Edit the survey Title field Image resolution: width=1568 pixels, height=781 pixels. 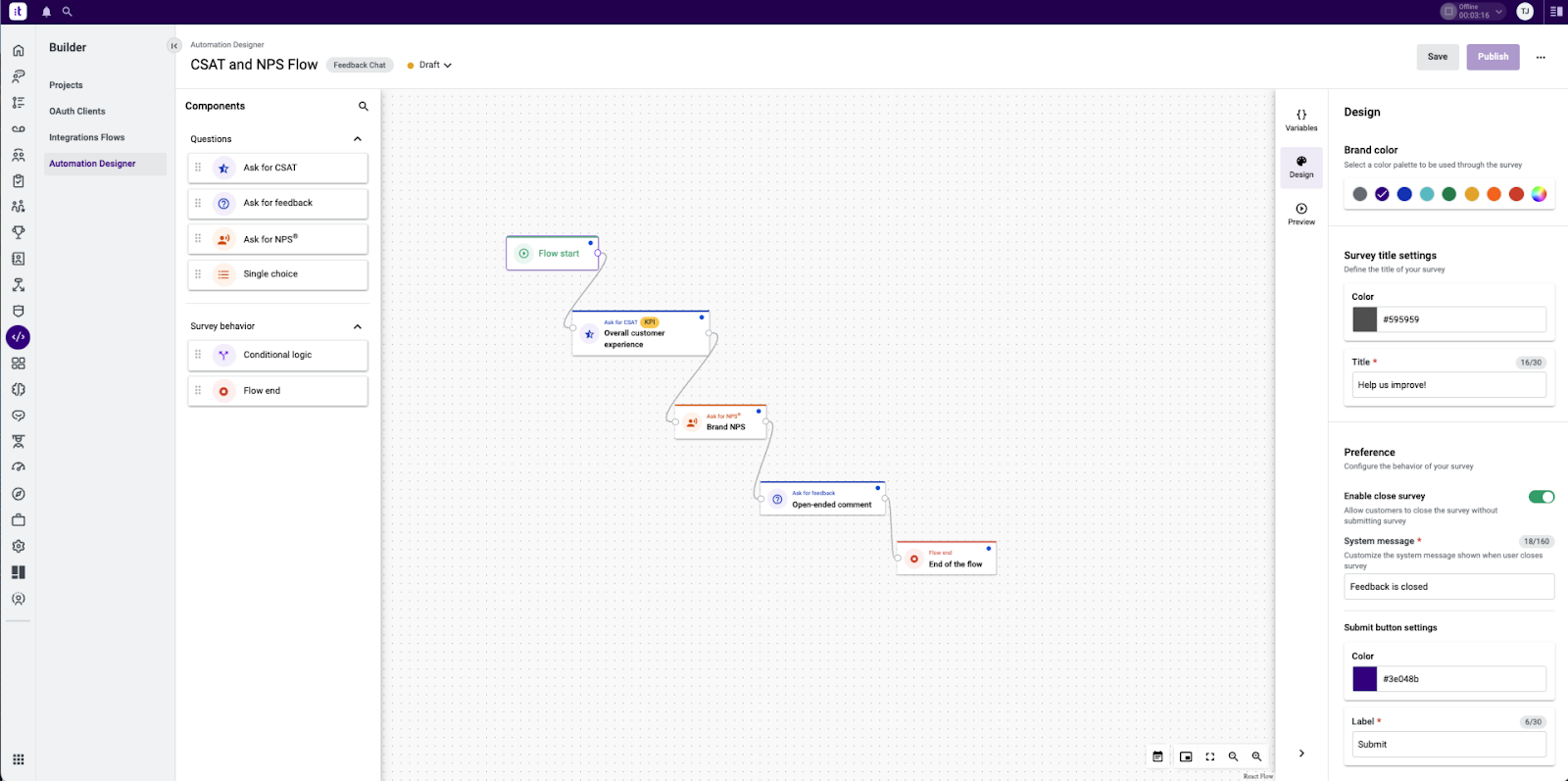1449,385
